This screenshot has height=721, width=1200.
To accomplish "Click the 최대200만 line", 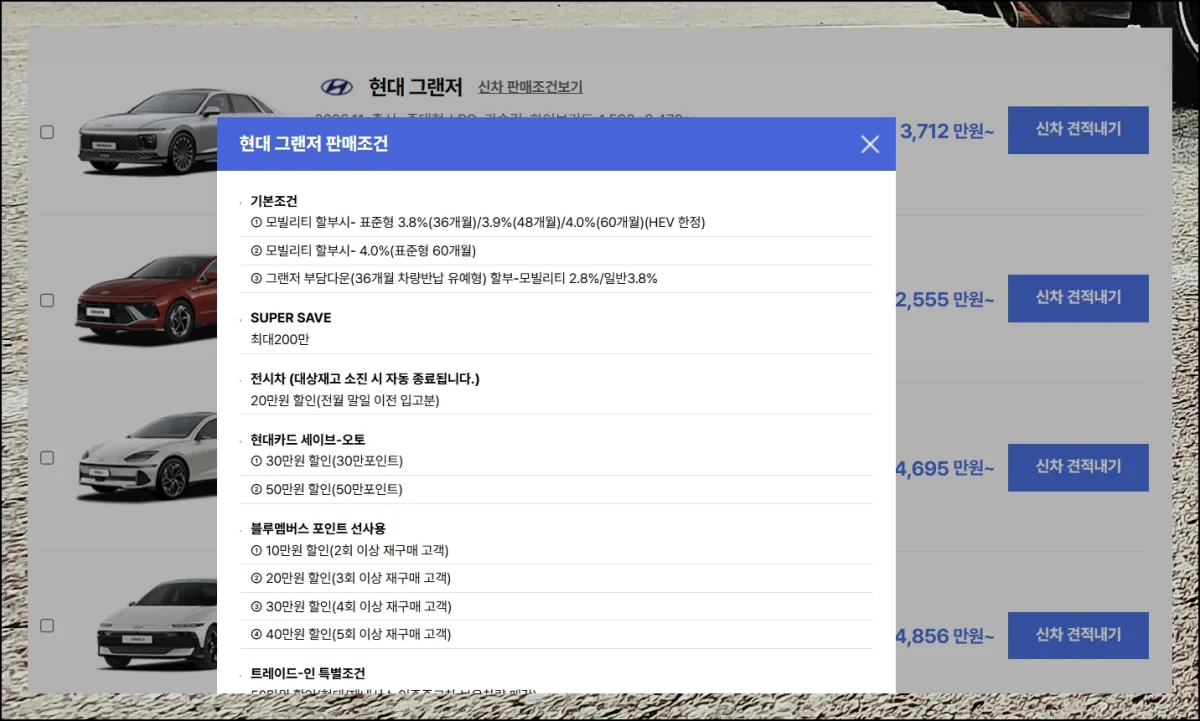I will (280, 339).
